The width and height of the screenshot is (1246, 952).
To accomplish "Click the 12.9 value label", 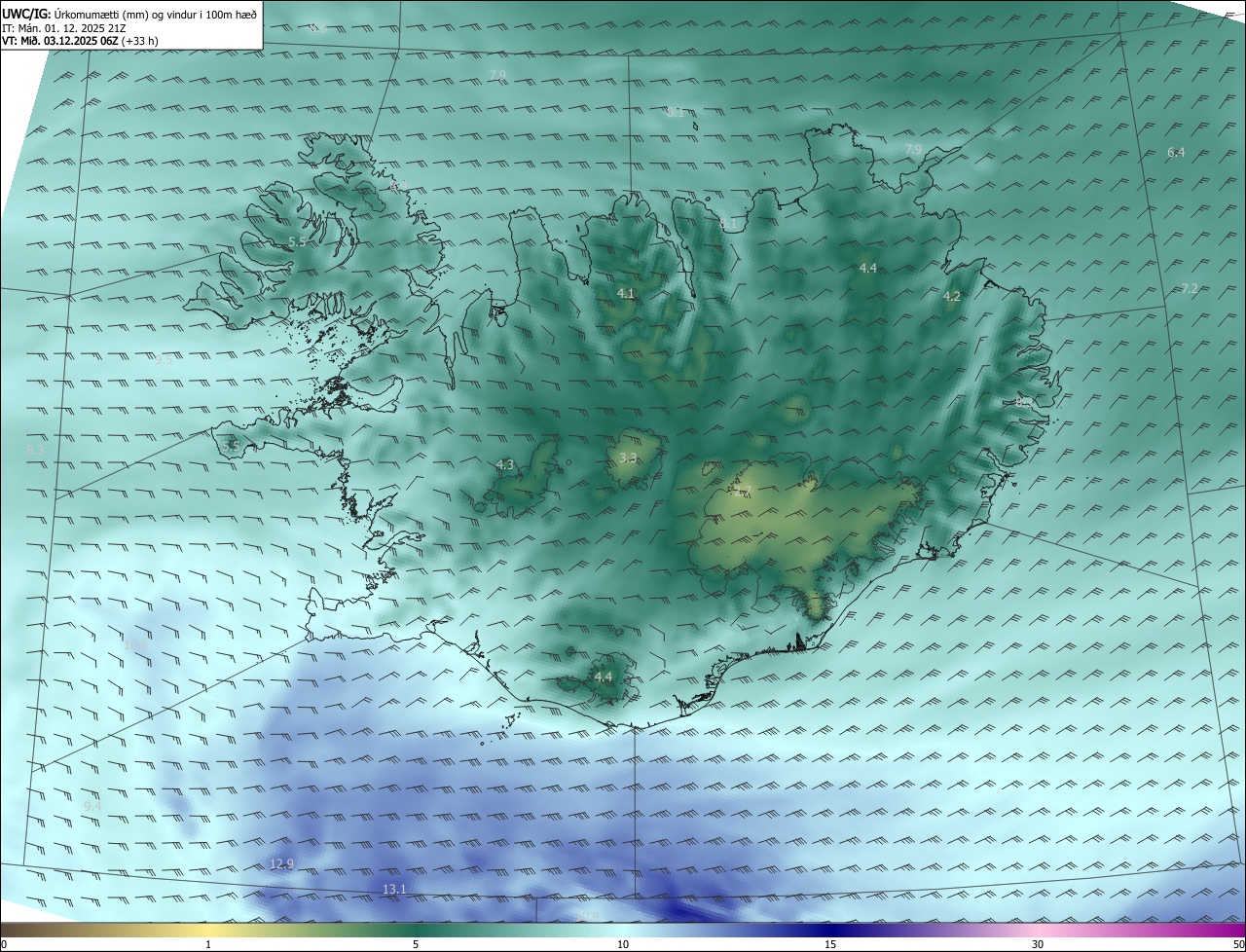I will [x=281, y=864].
